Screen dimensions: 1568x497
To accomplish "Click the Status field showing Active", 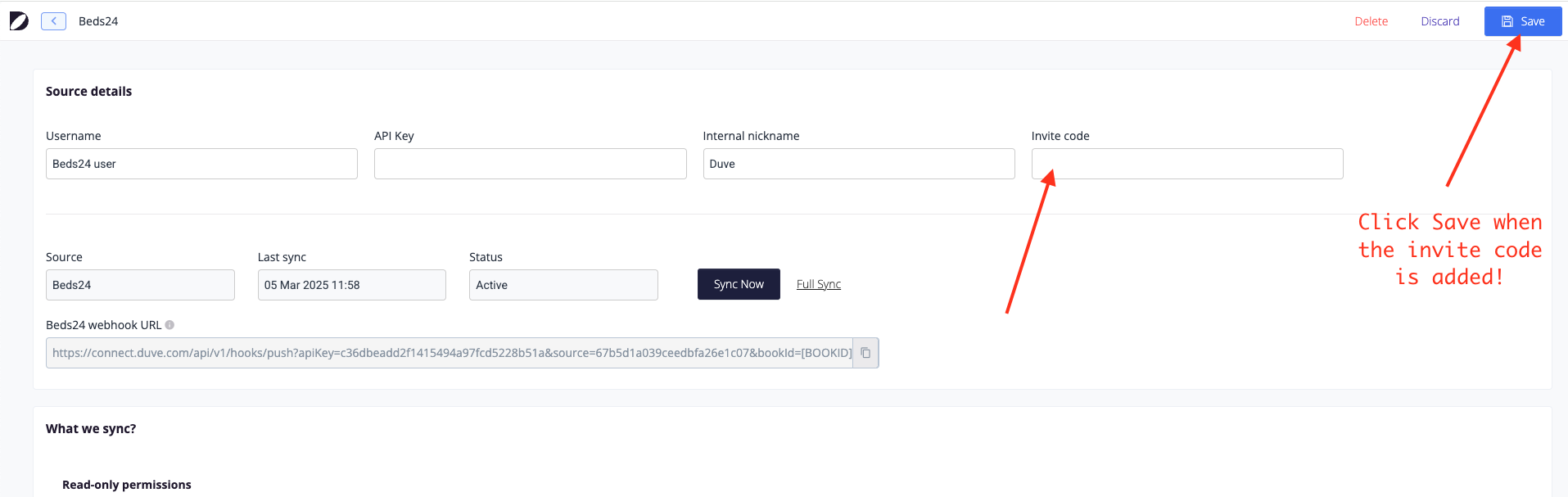I will (x=563, y=285).
